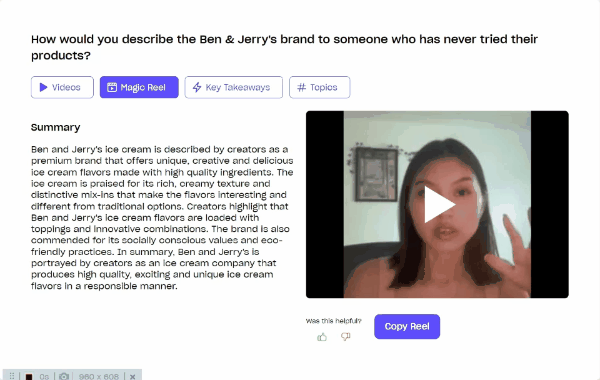Select the Topics tab
Screen dimensions: 600x380
click(x=320, y=87)
